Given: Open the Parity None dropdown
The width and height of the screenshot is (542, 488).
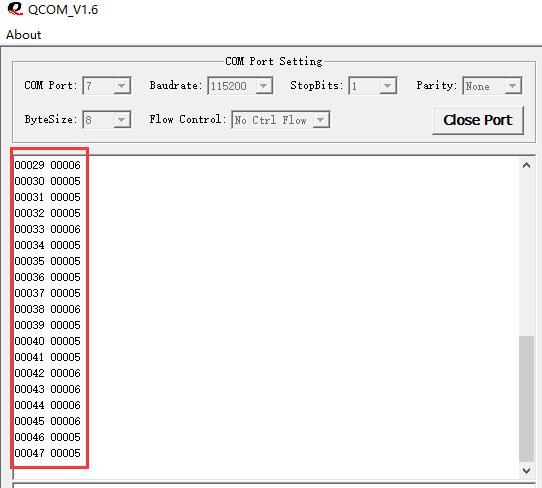Looking at the screenshot, I should pyautogui.click(x=492, y=85).
